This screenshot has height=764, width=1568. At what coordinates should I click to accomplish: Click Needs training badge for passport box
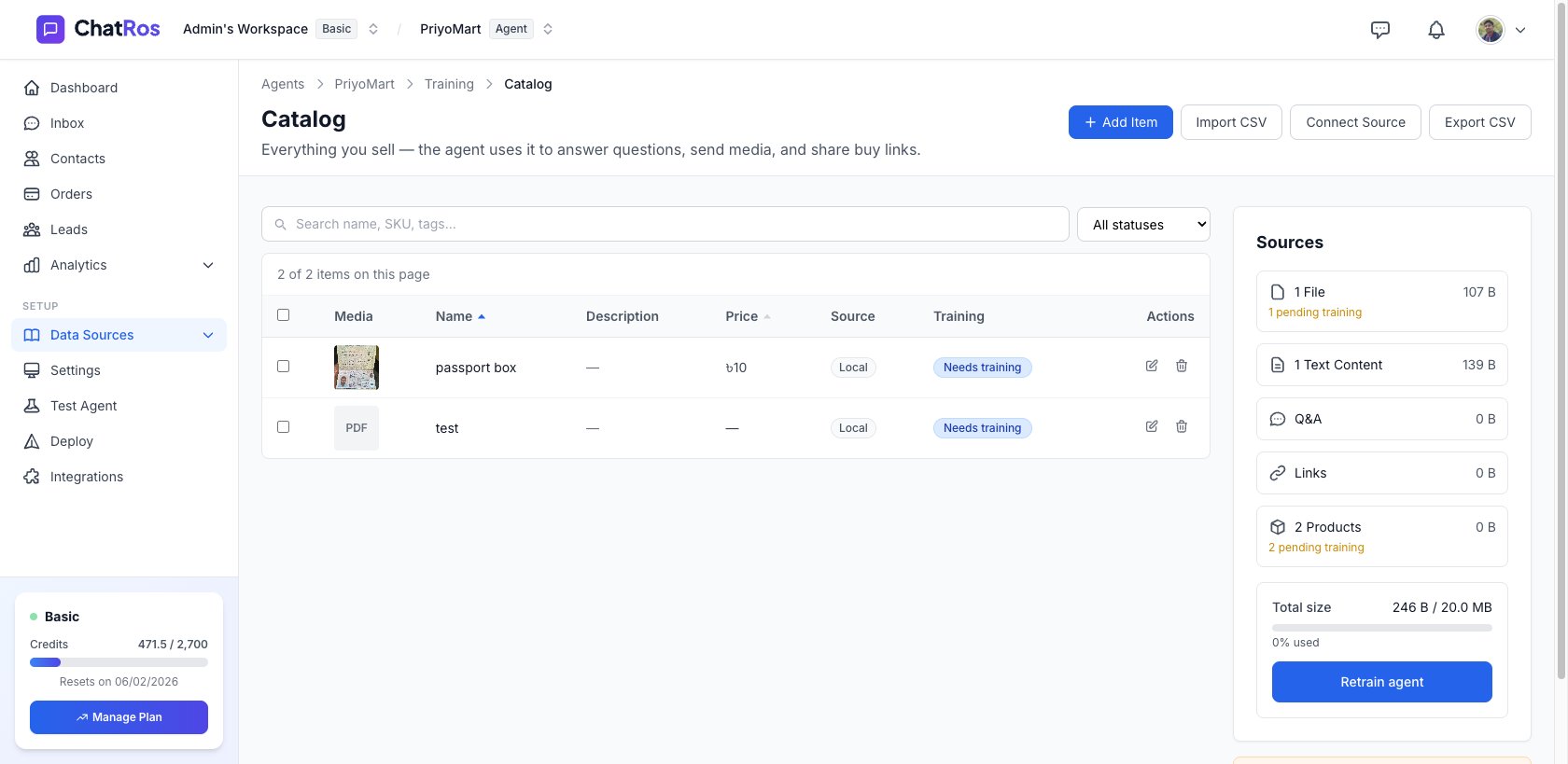982,368
